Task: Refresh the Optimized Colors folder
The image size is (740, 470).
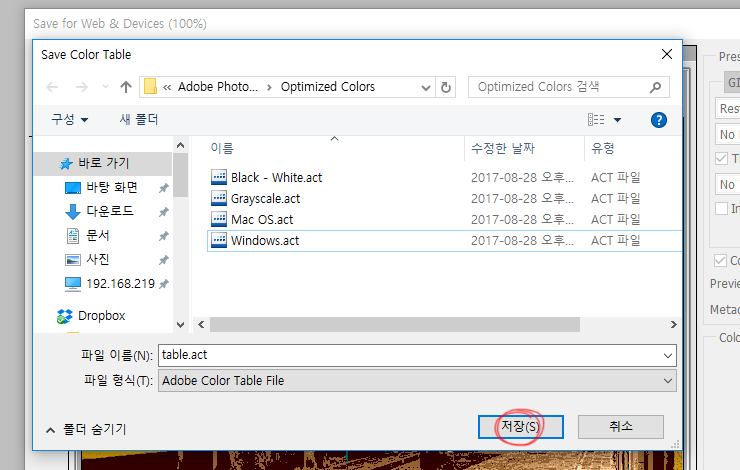Action: (446, 87)
